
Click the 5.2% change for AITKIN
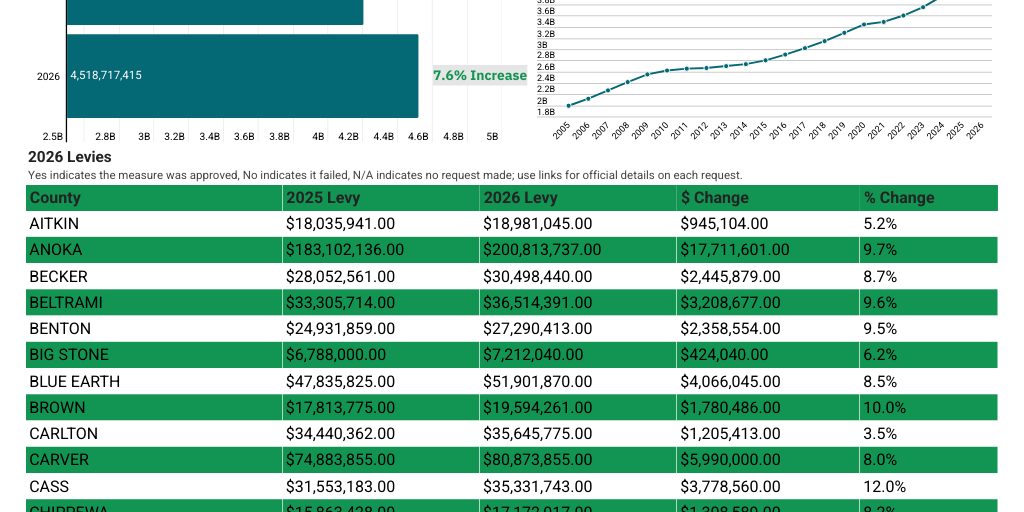[x=929, y=224]
